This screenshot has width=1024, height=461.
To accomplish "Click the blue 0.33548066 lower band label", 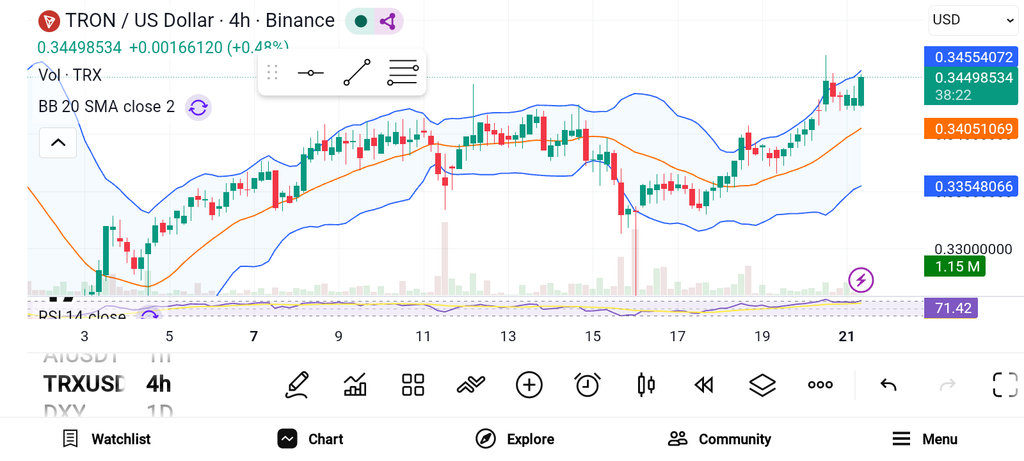I will pyautogui.click(x=971, y=186).
